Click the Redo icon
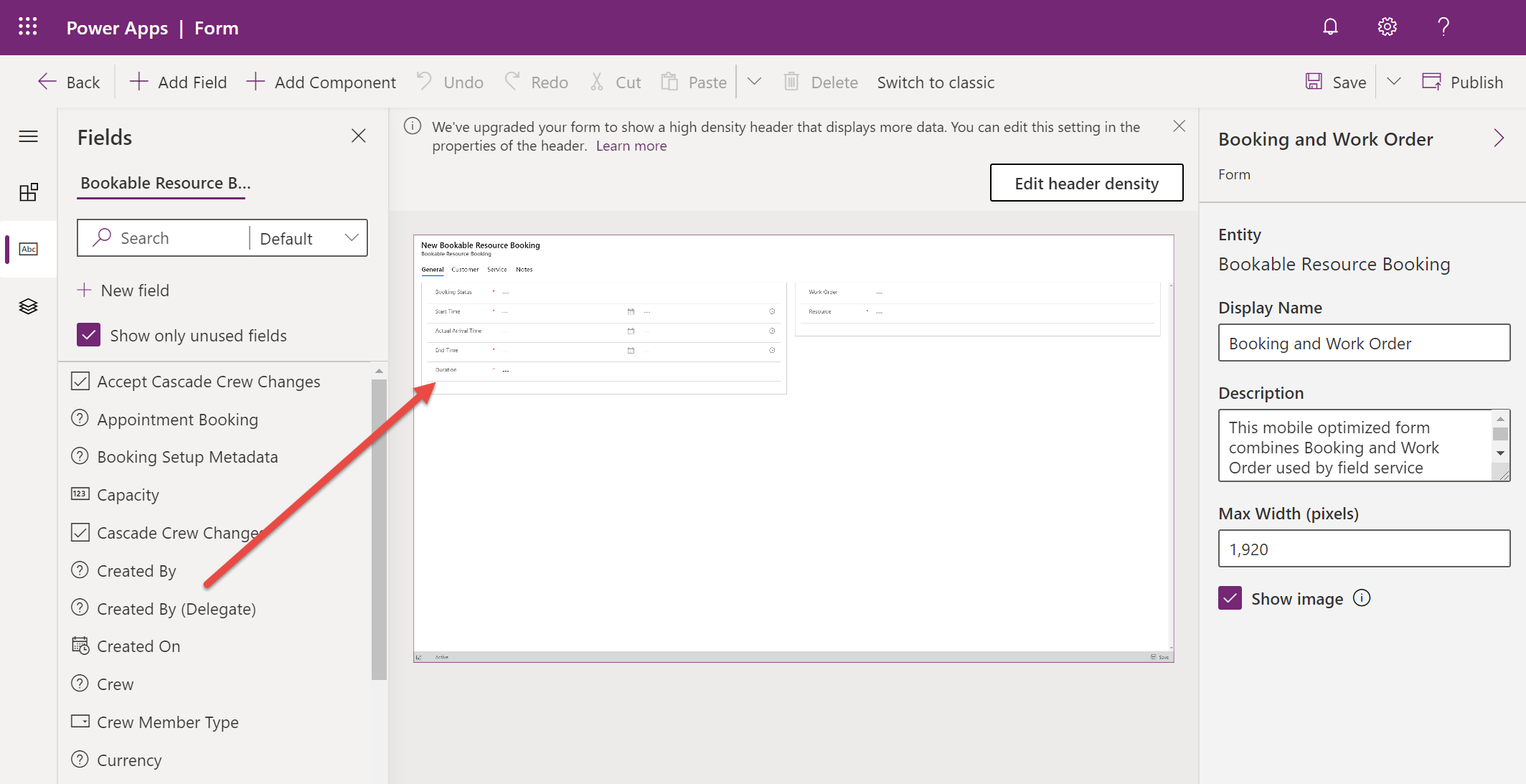The height and width of the screenshot is (784, 1526). 511,82
